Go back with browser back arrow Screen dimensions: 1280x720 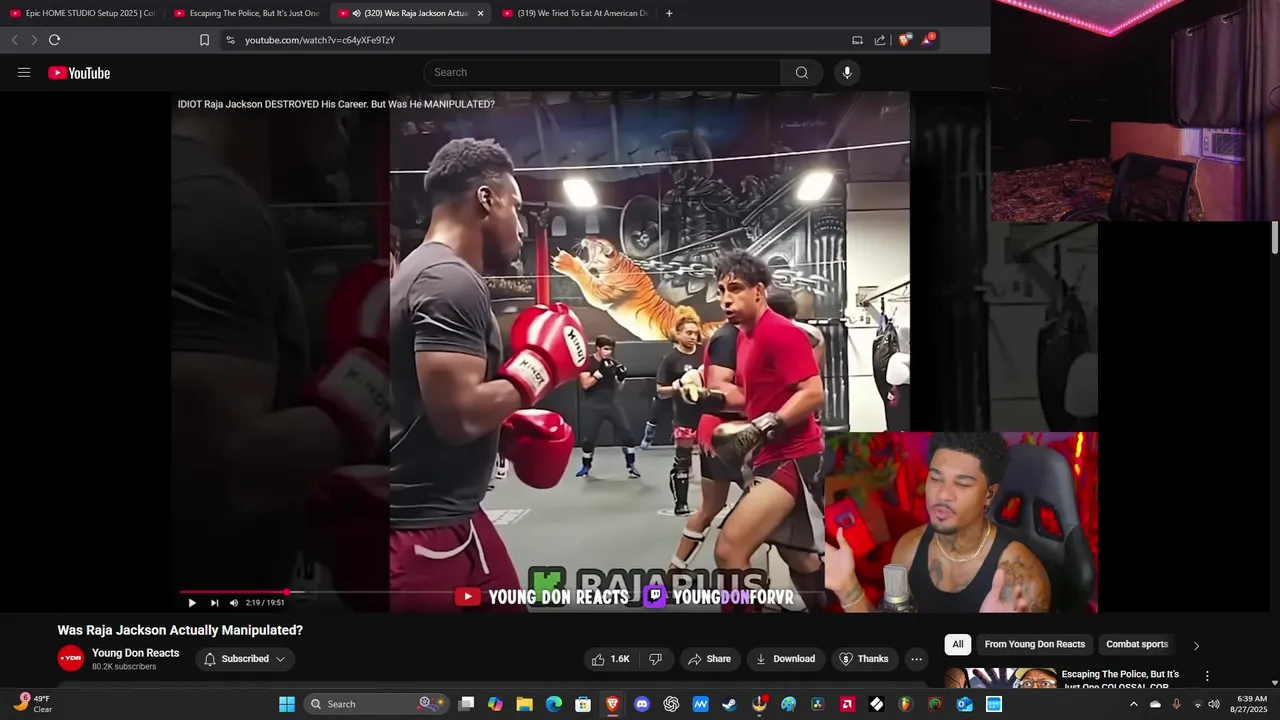click(14, 40)
